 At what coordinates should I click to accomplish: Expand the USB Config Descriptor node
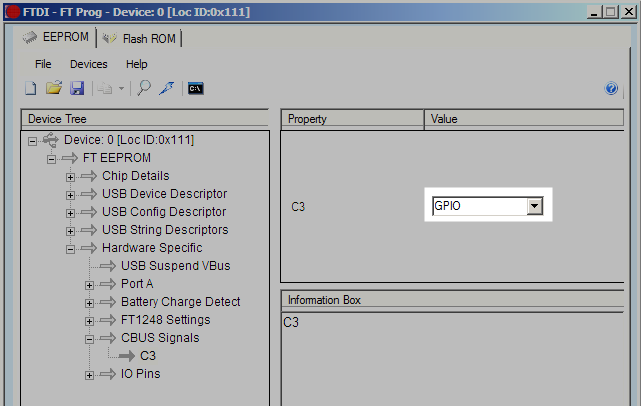click(x=70, y=213)
